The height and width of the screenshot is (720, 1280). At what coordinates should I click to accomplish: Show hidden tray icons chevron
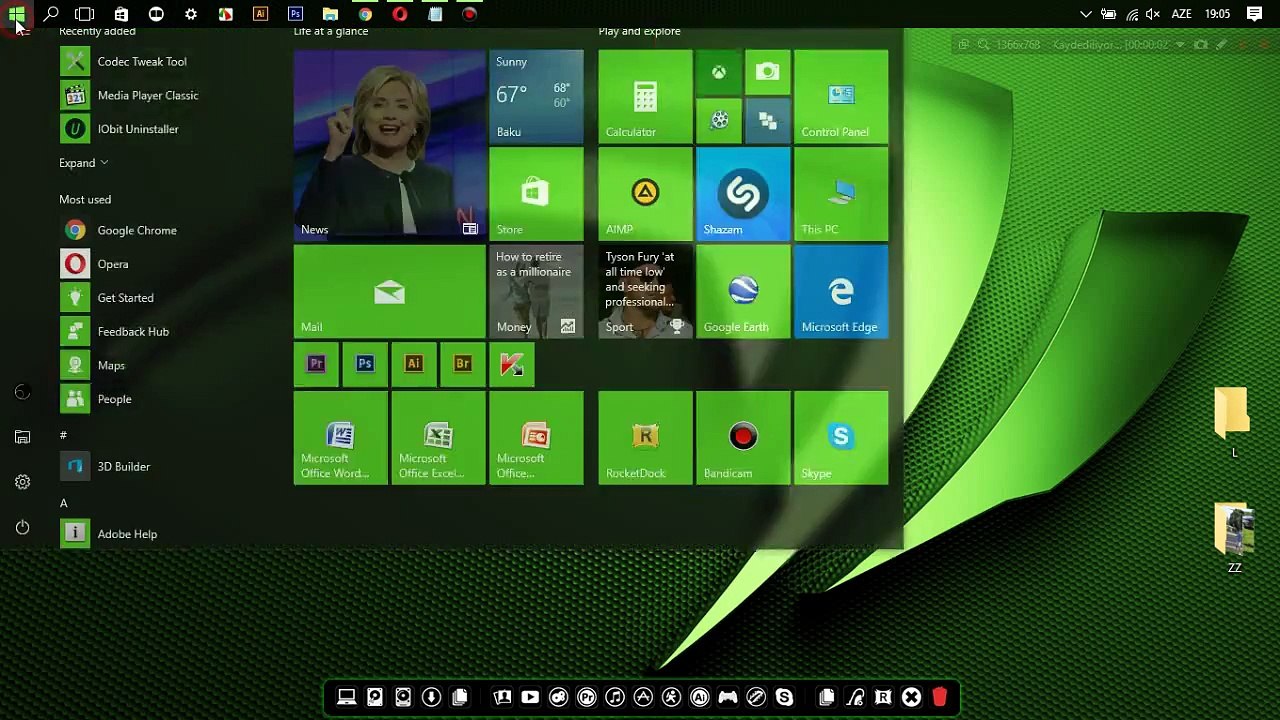(1086, 14)
